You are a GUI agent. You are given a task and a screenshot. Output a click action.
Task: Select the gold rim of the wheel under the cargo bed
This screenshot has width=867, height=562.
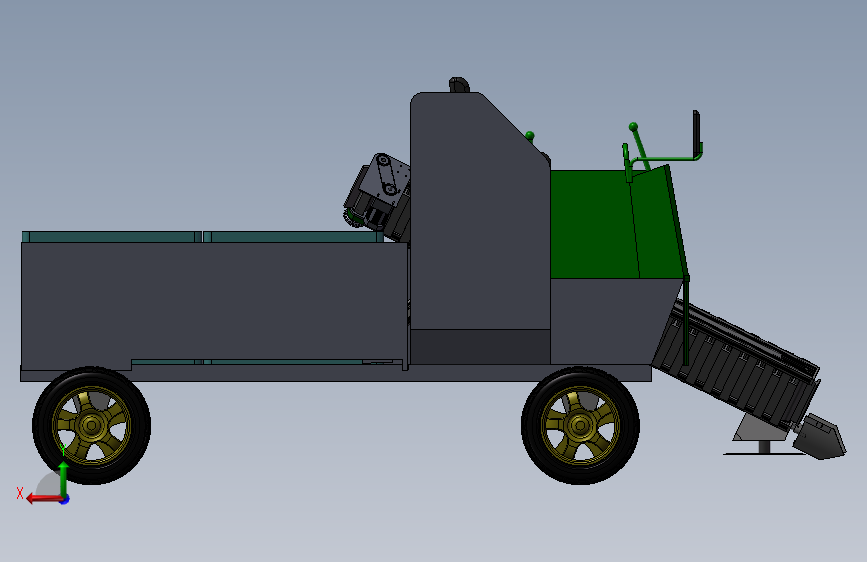pos(91,425)
